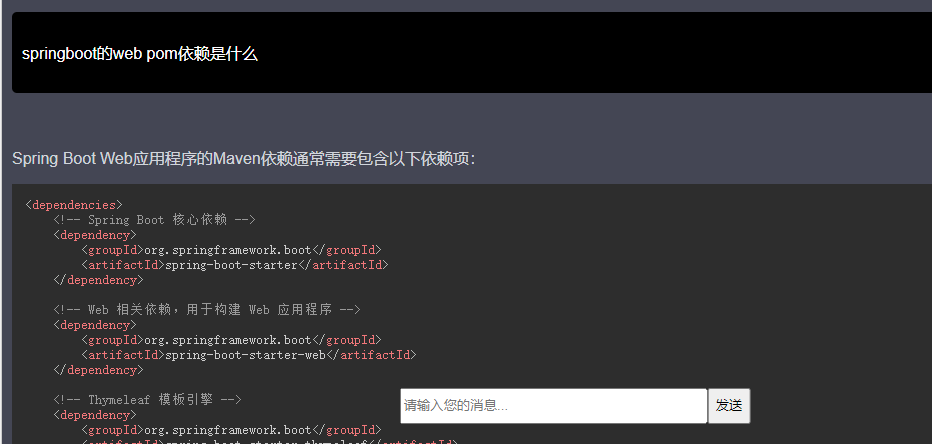
Task: Click the spring-boot-starter artifactId line
Action: click(235, 265)
